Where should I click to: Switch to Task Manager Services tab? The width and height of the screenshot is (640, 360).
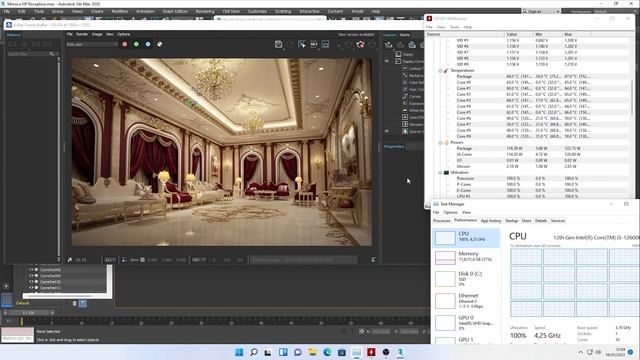tap(558, 221)
